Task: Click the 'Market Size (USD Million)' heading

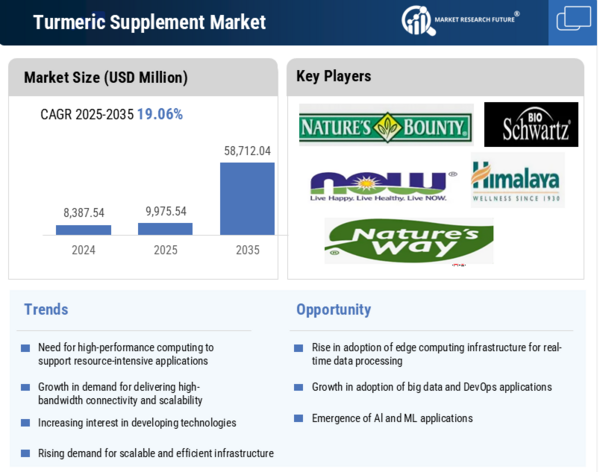Action: [x=106, y=77]
